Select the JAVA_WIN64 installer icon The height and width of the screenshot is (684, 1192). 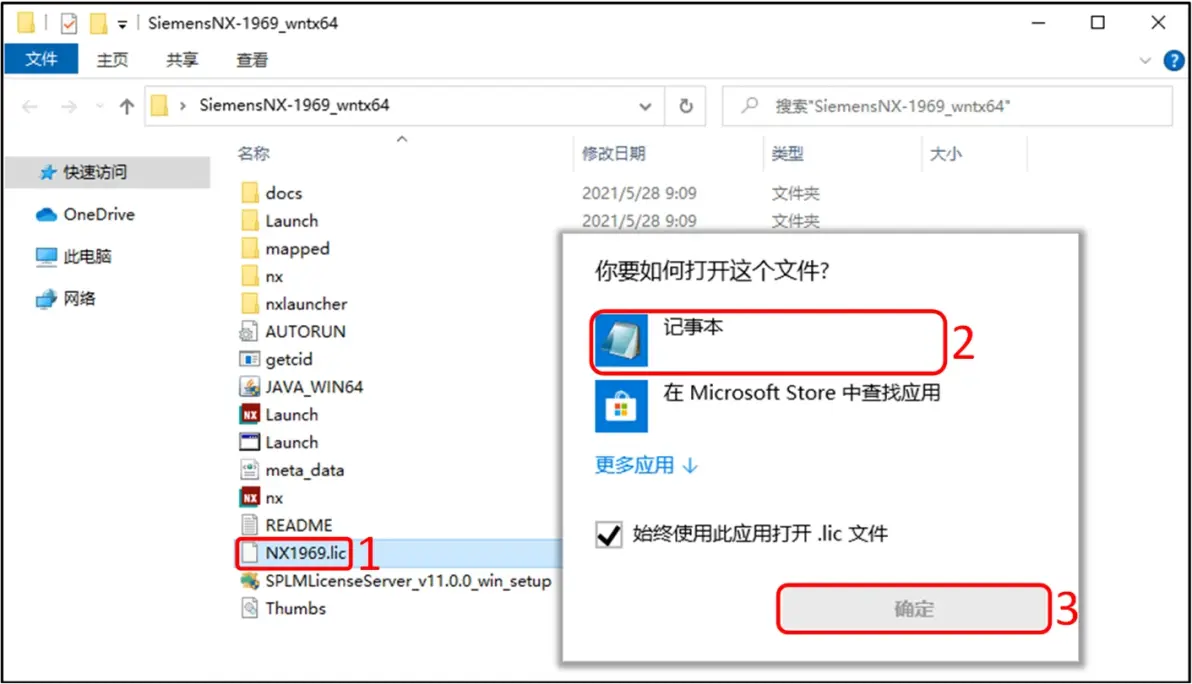pyautogui.click(x=249, y=387)
